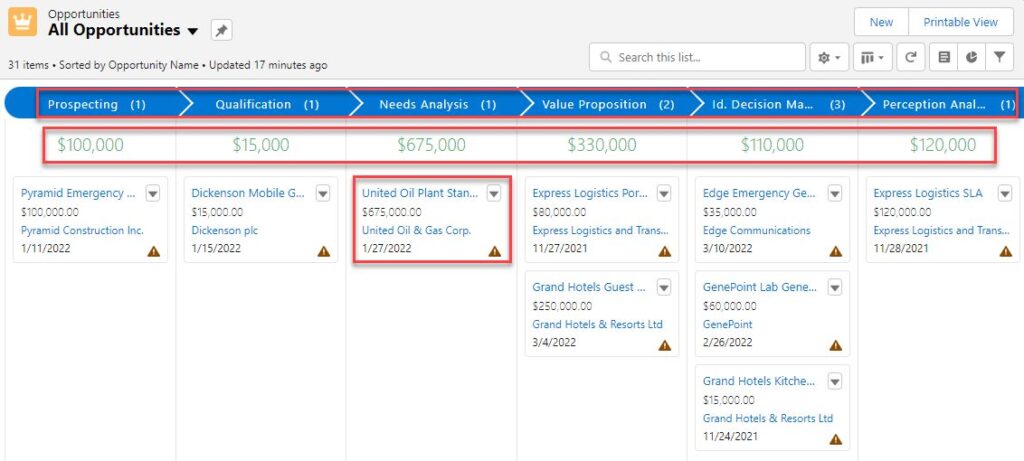Screen dimensions: 1024x461
Task: Click the Opportunities crown icon
Action: pos(22,22)
